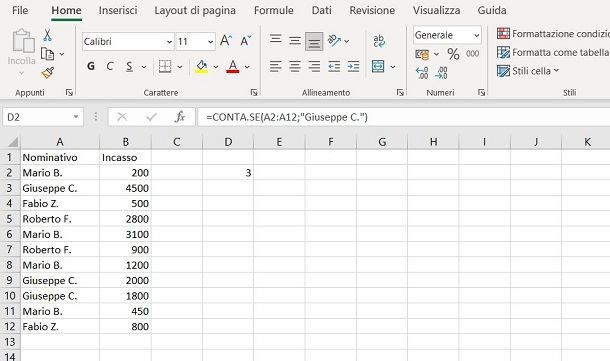Image resolution: width=610 pixels, height=361 pixels.
Task: Toggle bottom vertical alignment
Action: pos(314,41)
